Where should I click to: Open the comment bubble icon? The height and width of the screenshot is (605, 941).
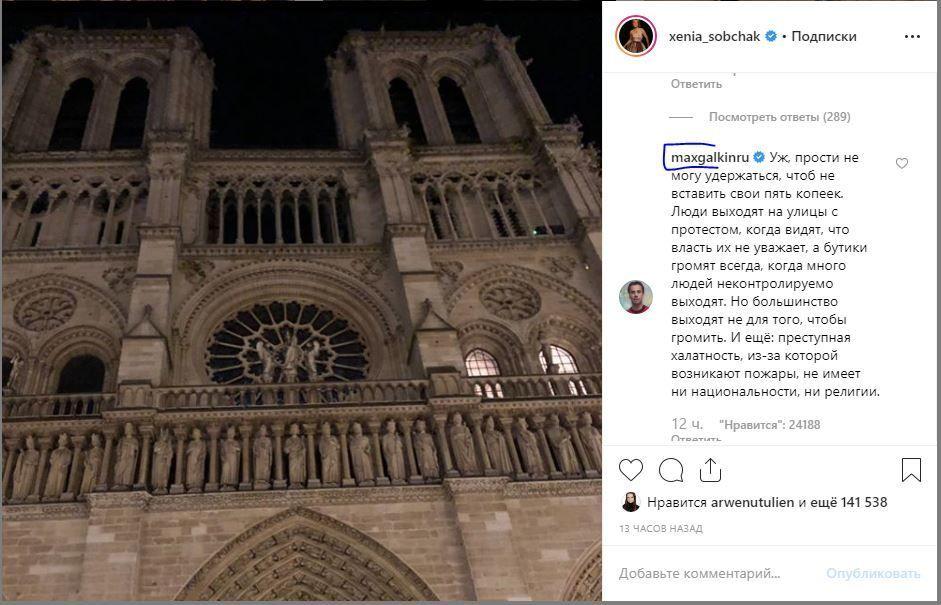671,470
